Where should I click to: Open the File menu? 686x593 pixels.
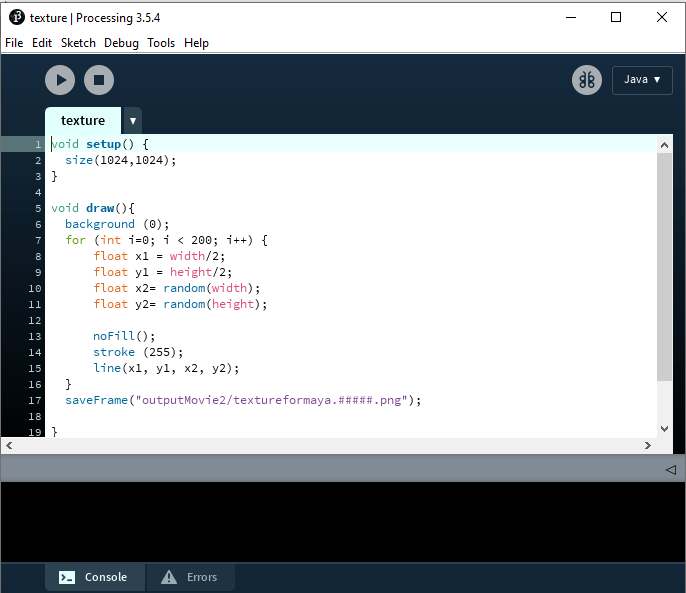point(14,43)
